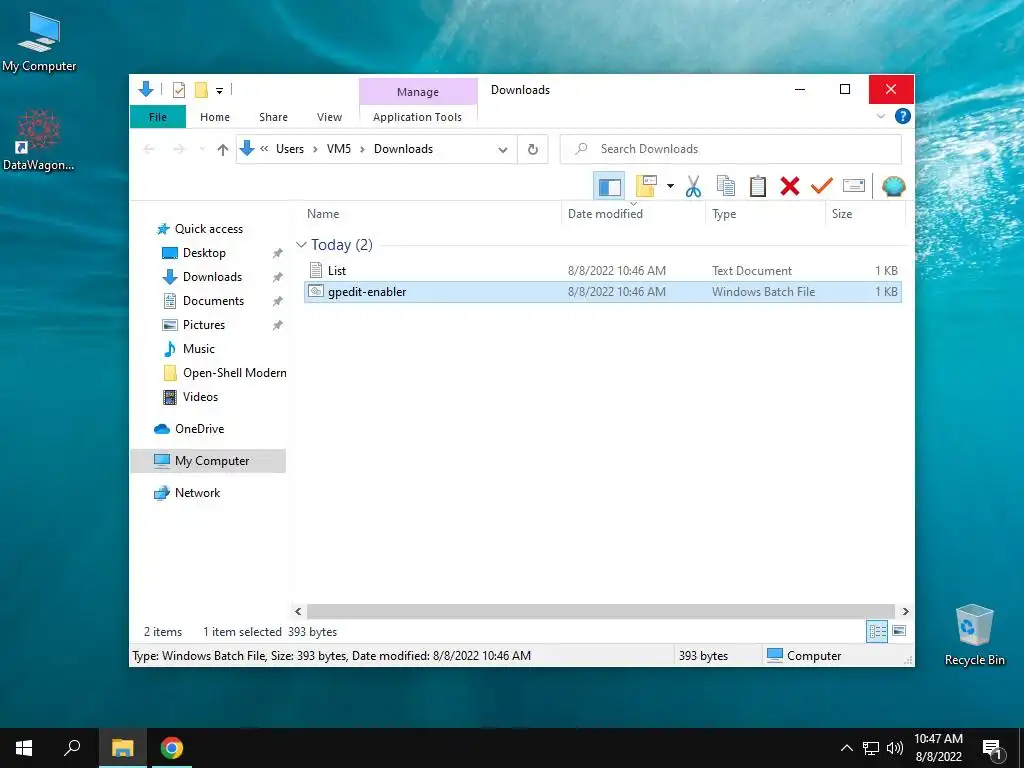Click the folder options toolbar icon
Screen dimensions: 1024x768
click(x=646, y=186)
